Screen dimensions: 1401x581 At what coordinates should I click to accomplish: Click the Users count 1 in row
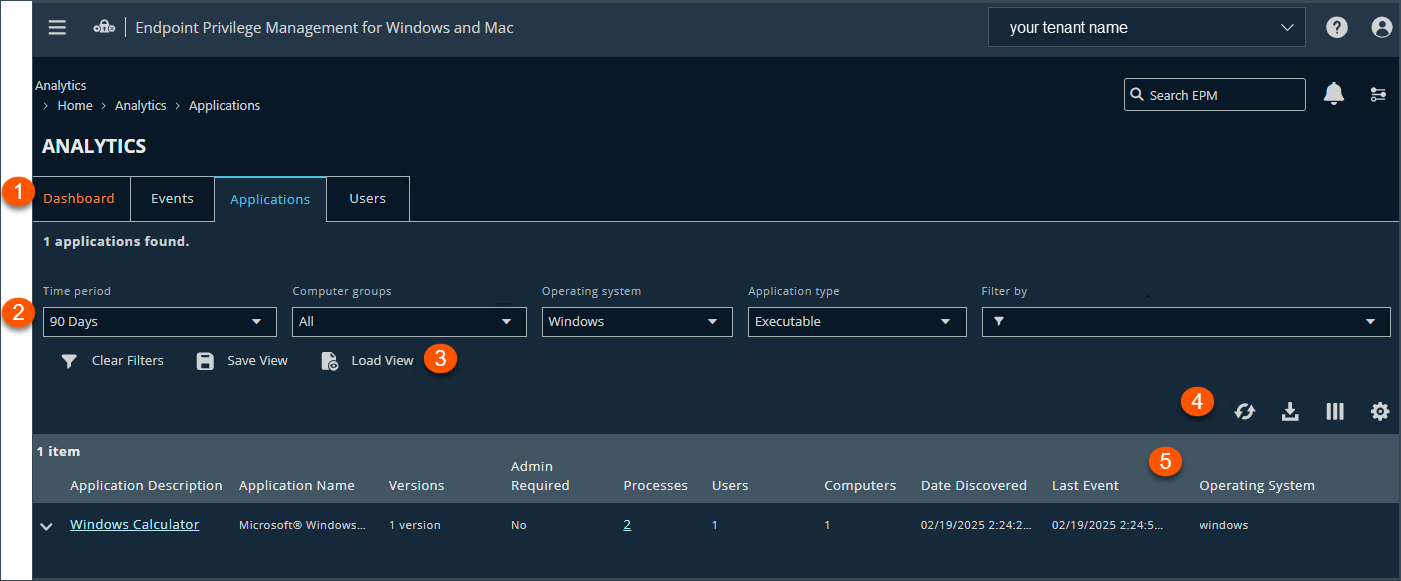tap(714, 525)
